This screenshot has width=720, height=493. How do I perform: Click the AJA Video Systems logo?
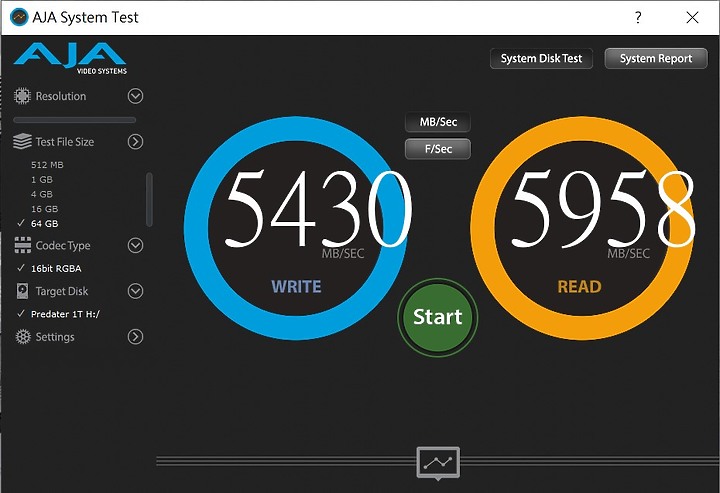click(x=70, y=58)
